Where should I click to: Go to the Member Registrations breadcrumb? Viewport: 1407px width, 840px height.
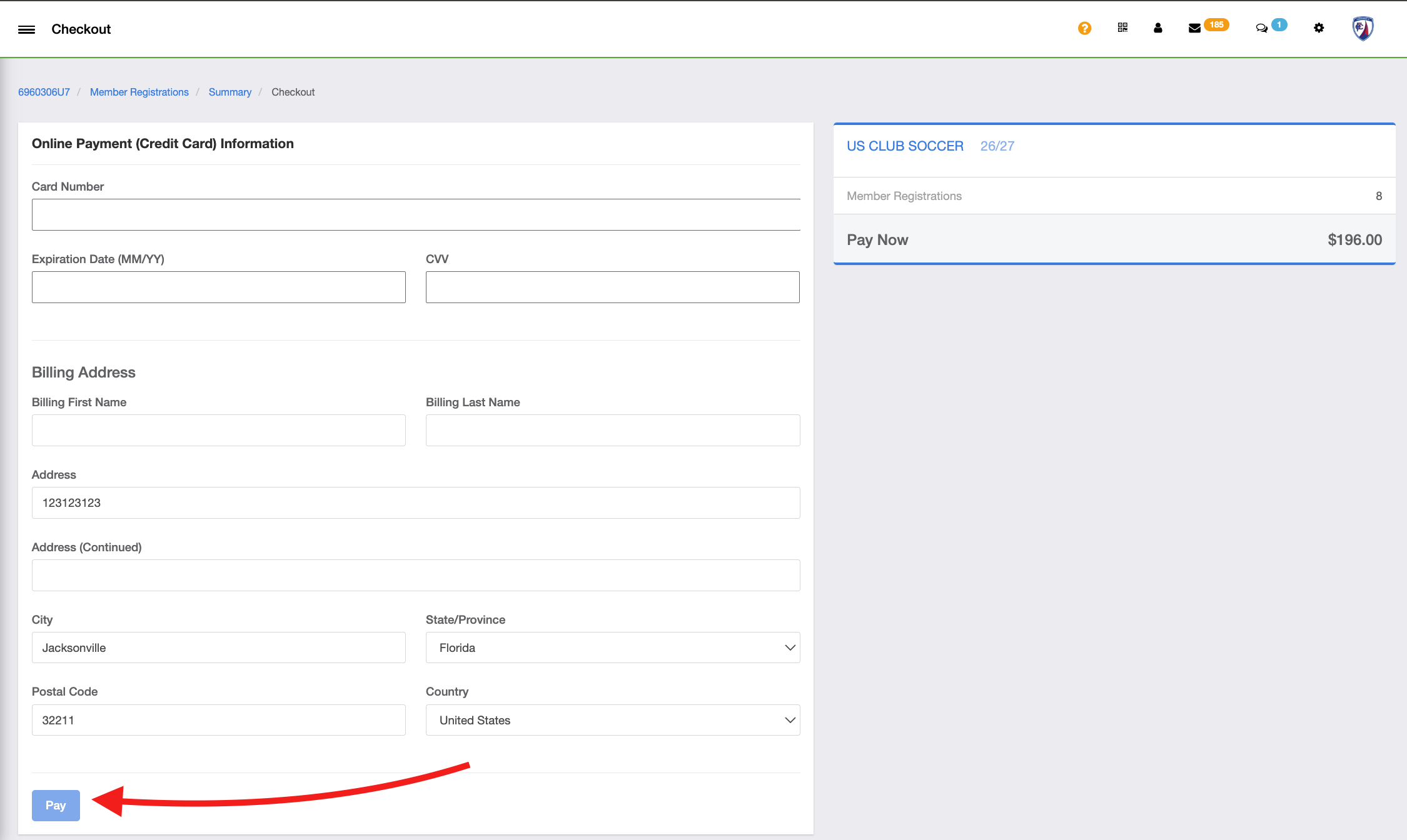tap(139, 92)
